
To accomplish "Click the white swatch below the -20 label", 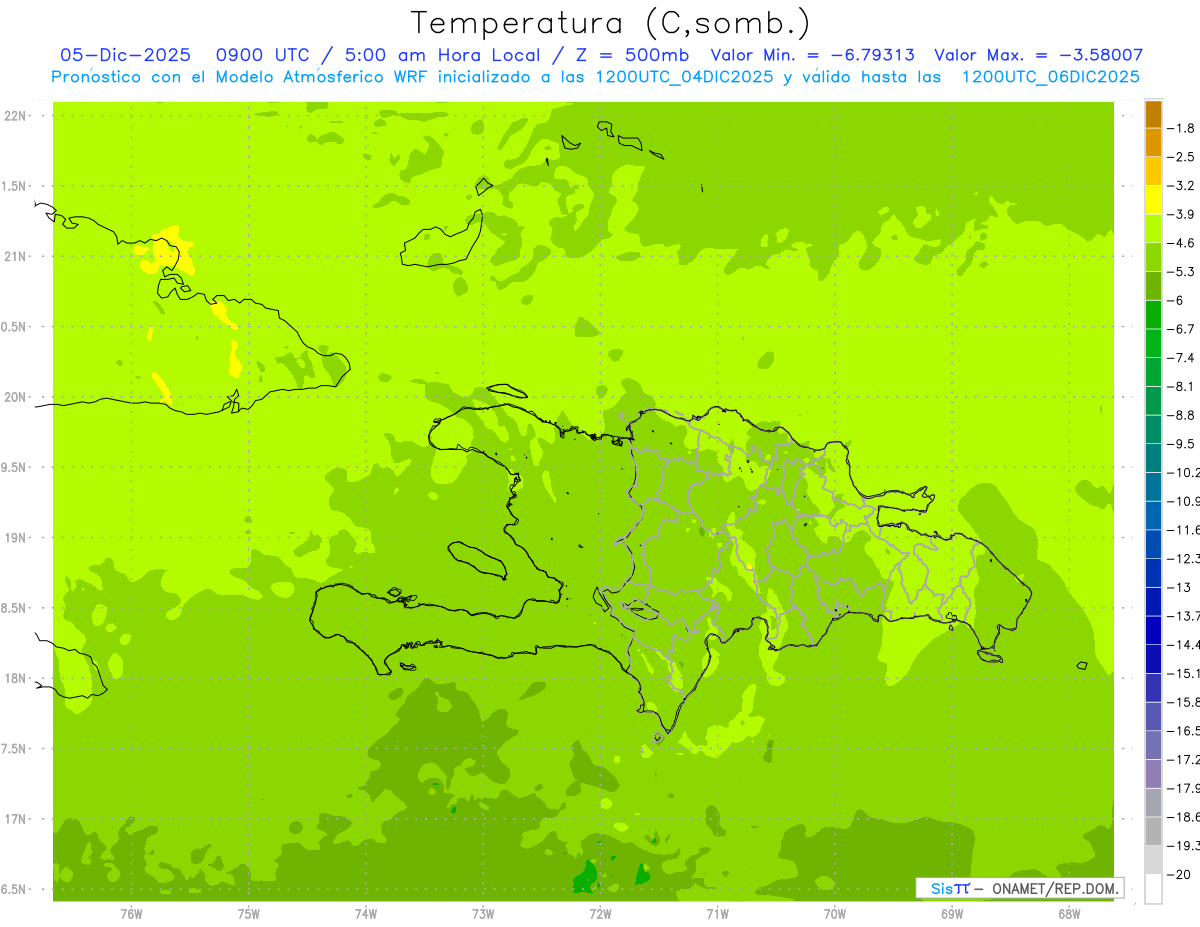I will coord(1153,889).
